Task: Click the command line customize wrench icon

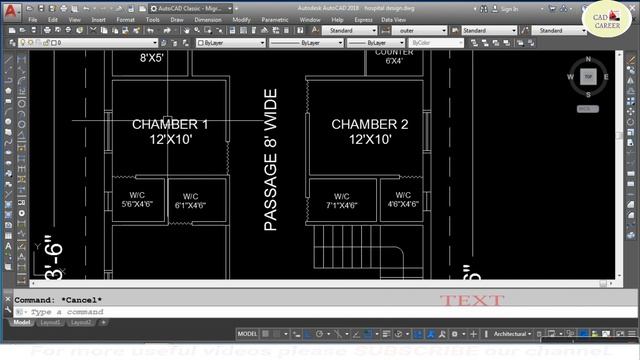Action: (x=8, y=311)
